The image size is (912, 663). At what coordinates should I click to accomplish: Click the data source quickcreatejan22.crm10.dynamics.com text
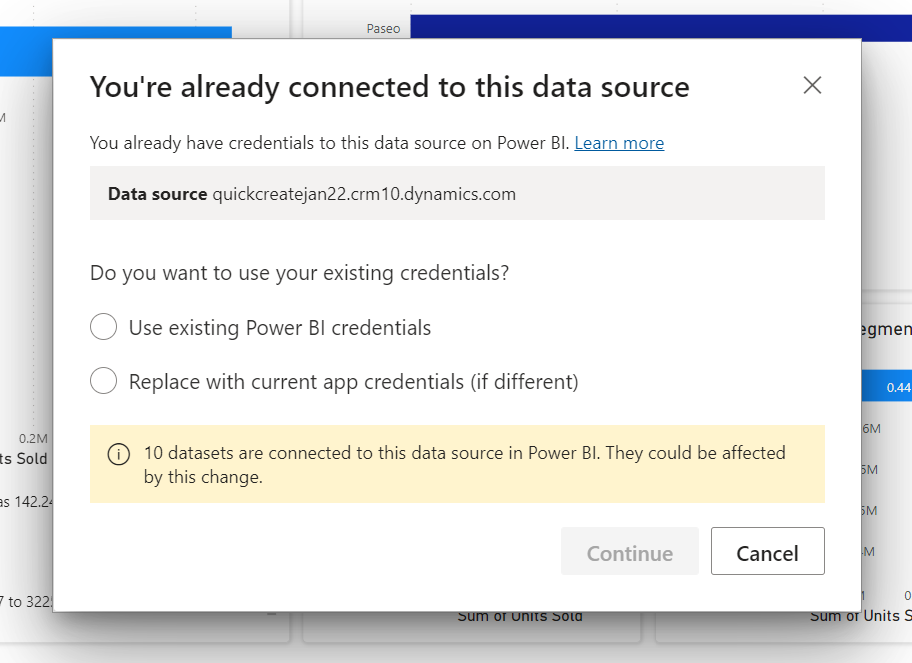(363, 193)
